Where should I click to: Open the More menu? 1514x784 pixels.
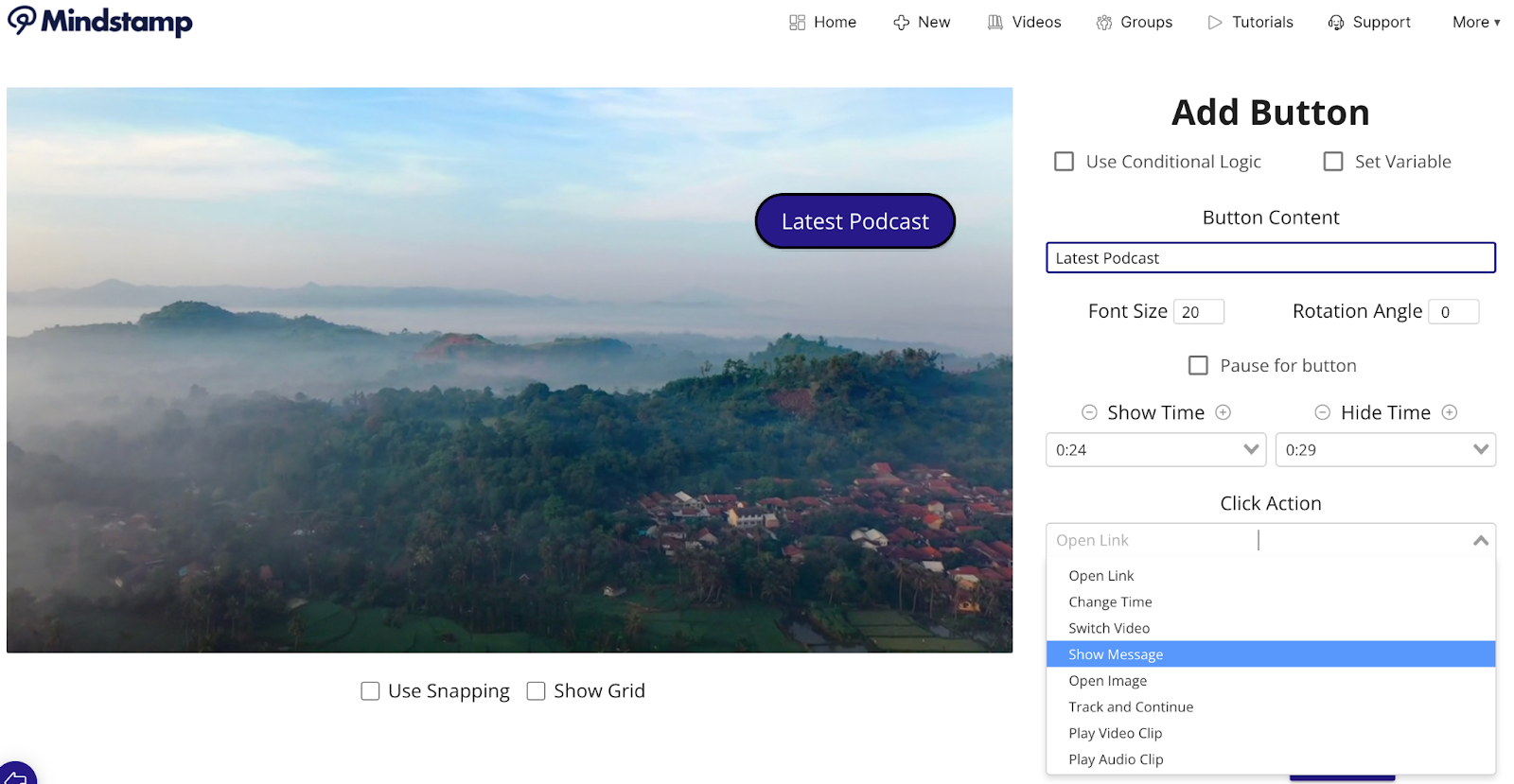click(1475, 23)
